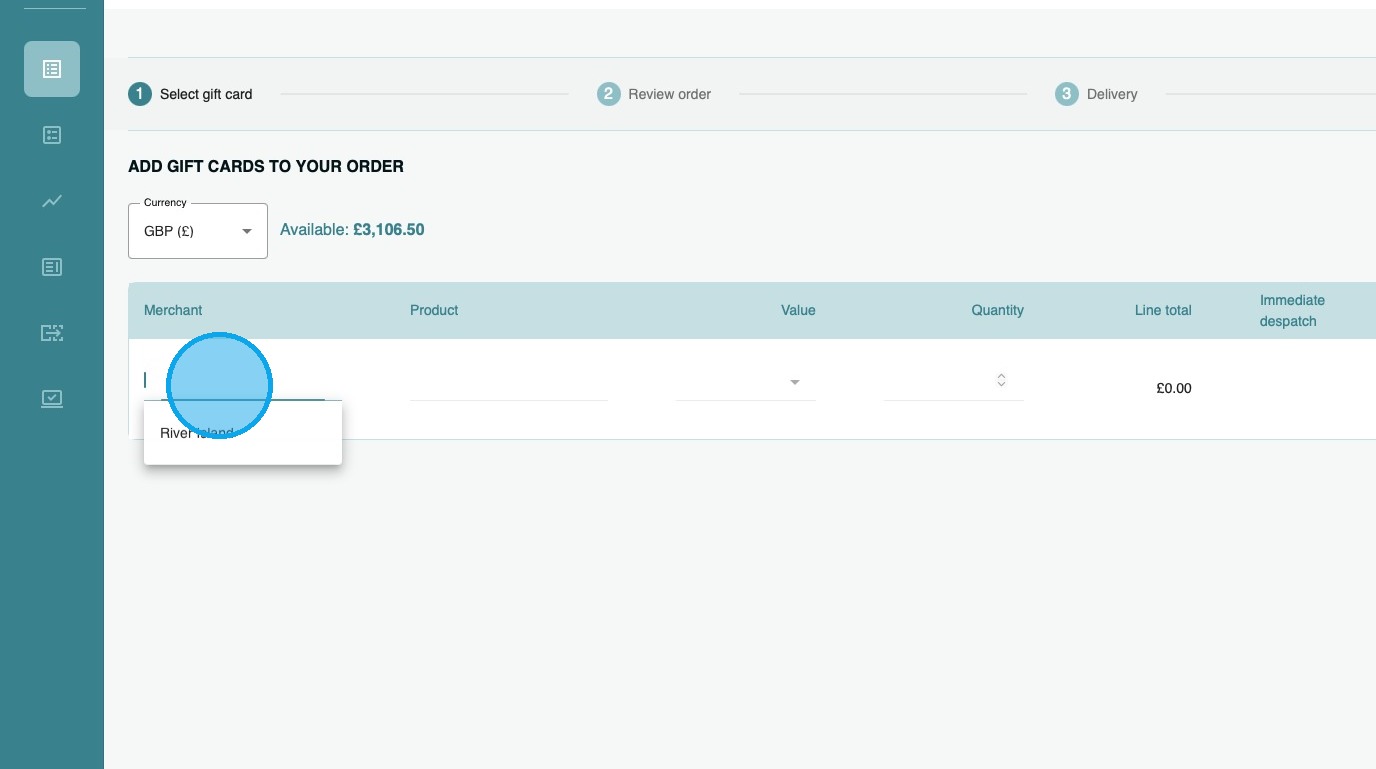Expand the Value dropdown arrow
Image resolution: width=1376 pixels, height=769 pixels.
point(795,382)
